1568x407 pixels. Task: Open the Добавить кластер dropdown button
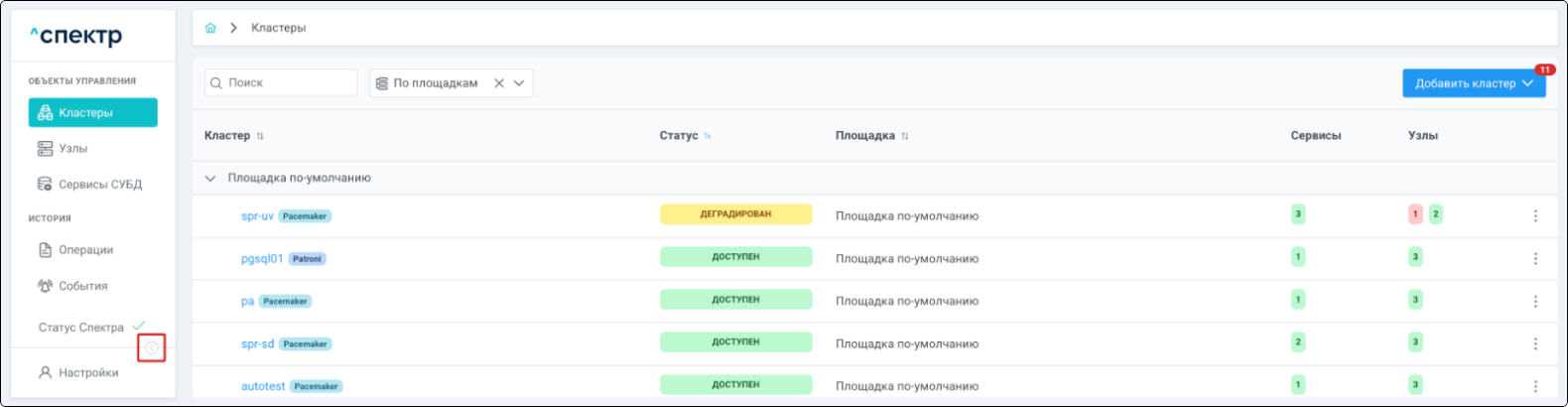(1473, 83)
